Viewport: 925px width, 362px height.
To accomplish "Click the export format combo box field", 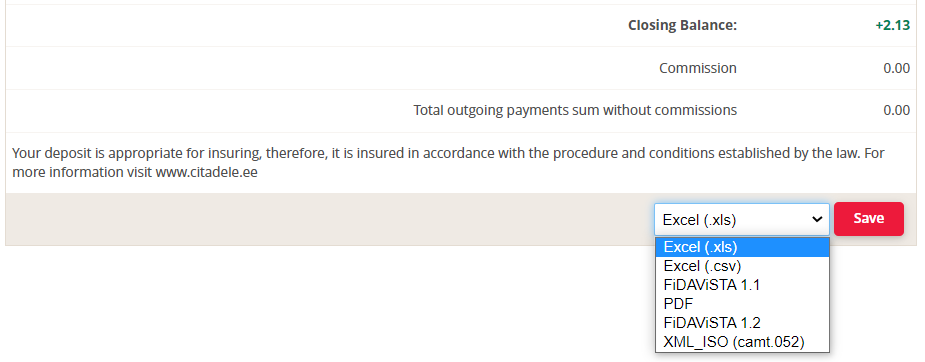I will point(742,219).
